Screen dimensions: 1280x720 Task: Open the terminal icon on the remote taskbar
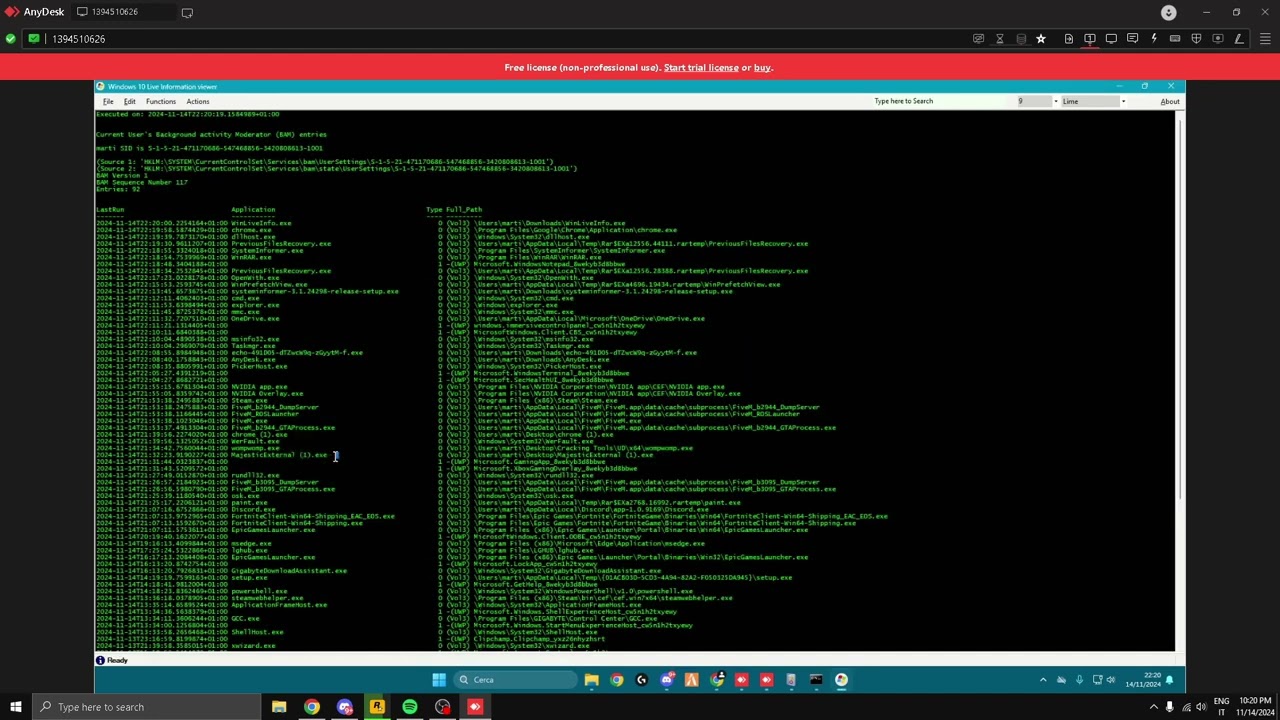point(816,680)
